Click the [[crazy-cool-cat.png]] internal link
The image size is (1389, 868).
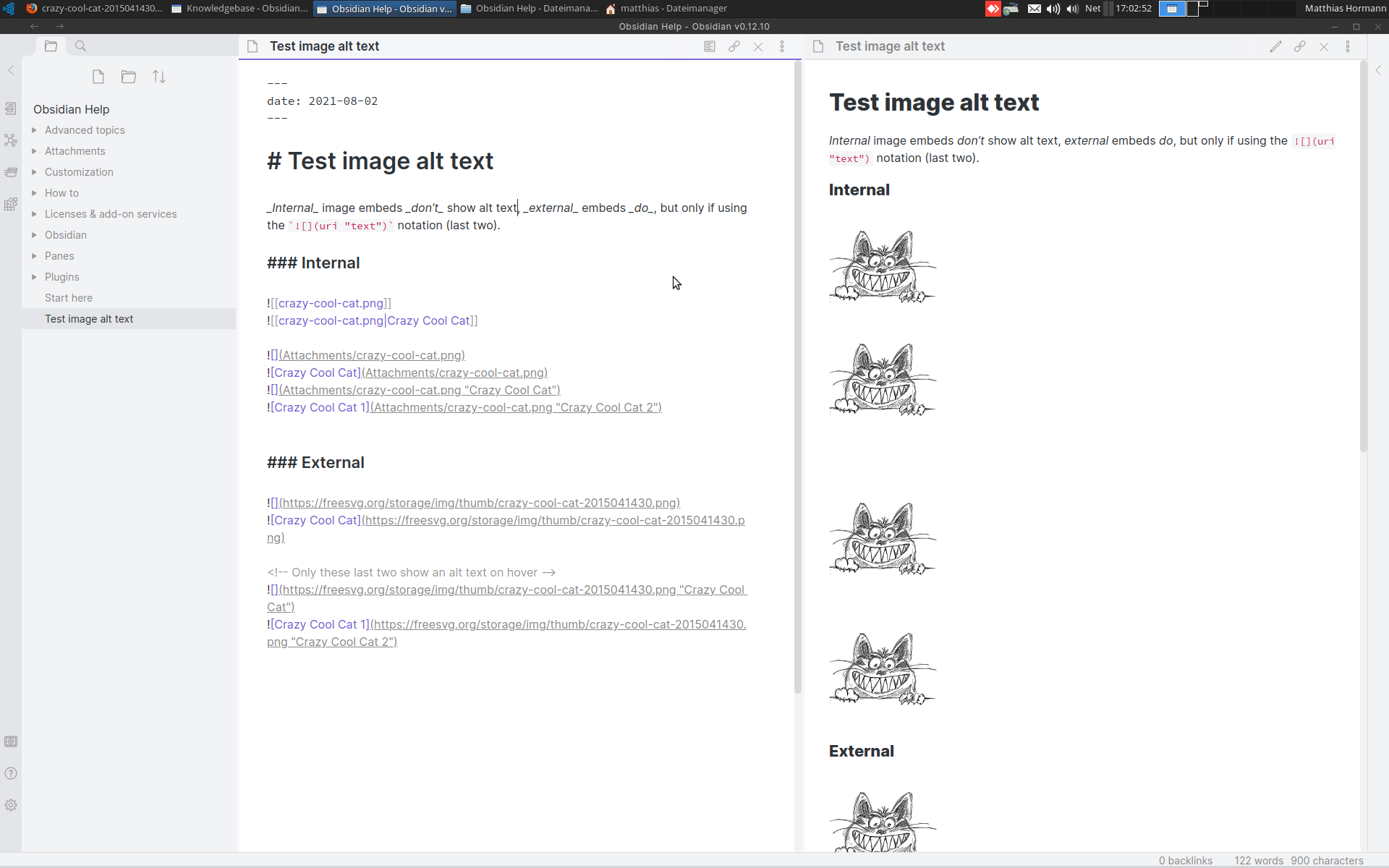(x=329, y=303)
